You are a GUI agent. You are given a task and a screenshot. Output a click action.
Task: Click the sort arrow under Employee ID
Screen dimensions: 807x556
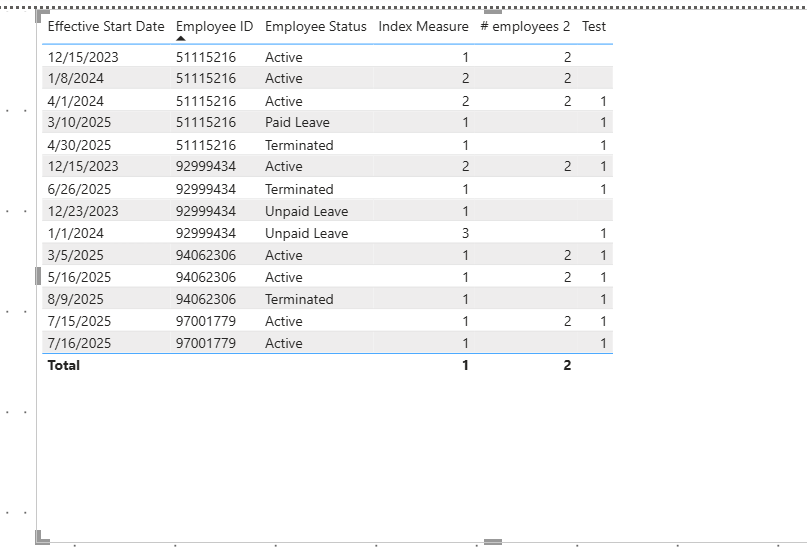coord(181,39)
